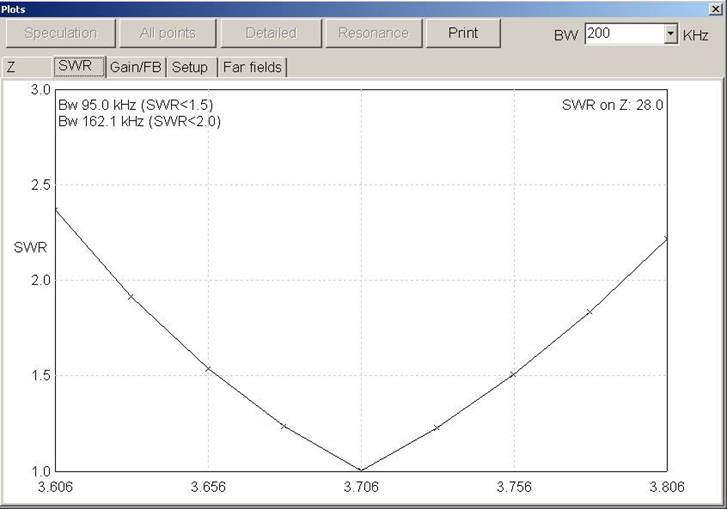Click the 1.0 SWR axis label

click(41, 471)
